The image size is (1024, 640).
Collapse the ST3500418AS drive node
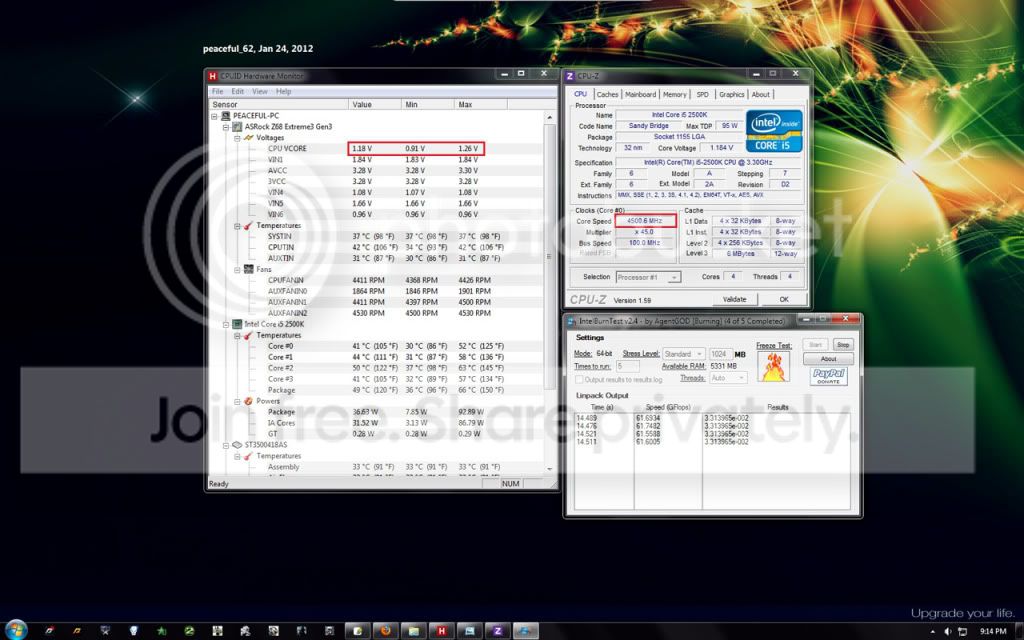click(226, 445)
